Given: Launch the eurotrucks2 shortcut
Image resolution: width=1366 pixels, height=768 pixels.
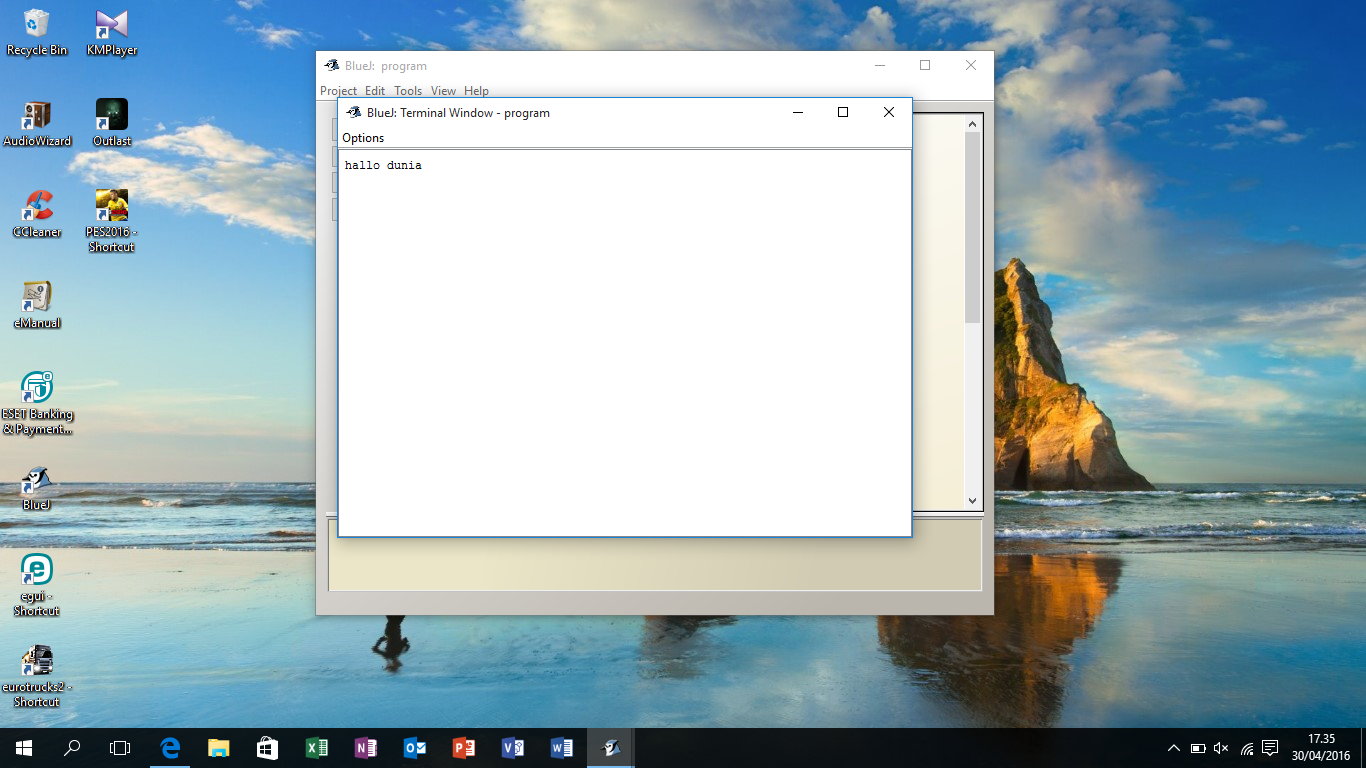Looking at the screenshot, I should [x=36, y=660].
